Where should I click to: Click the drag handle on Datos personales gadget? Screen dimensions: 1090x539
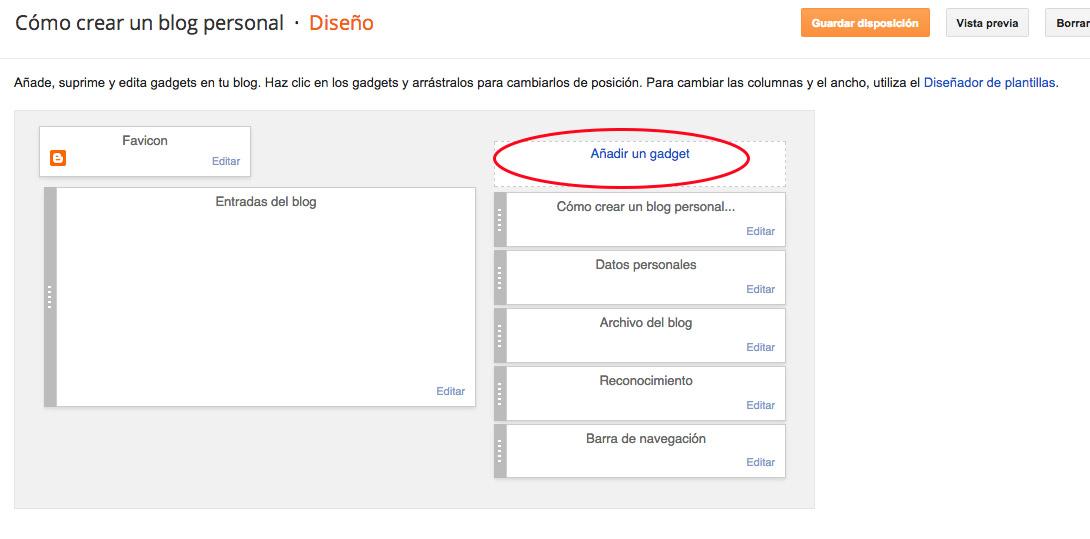coord(500,278)
